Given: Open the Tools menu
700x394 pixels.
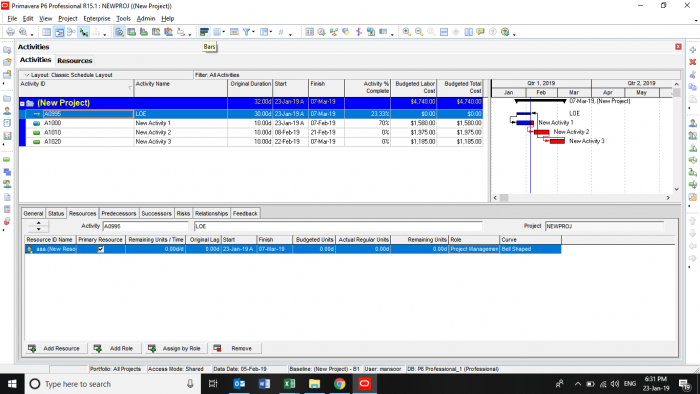Looking at the screenshot, I should tap(123, 18).
